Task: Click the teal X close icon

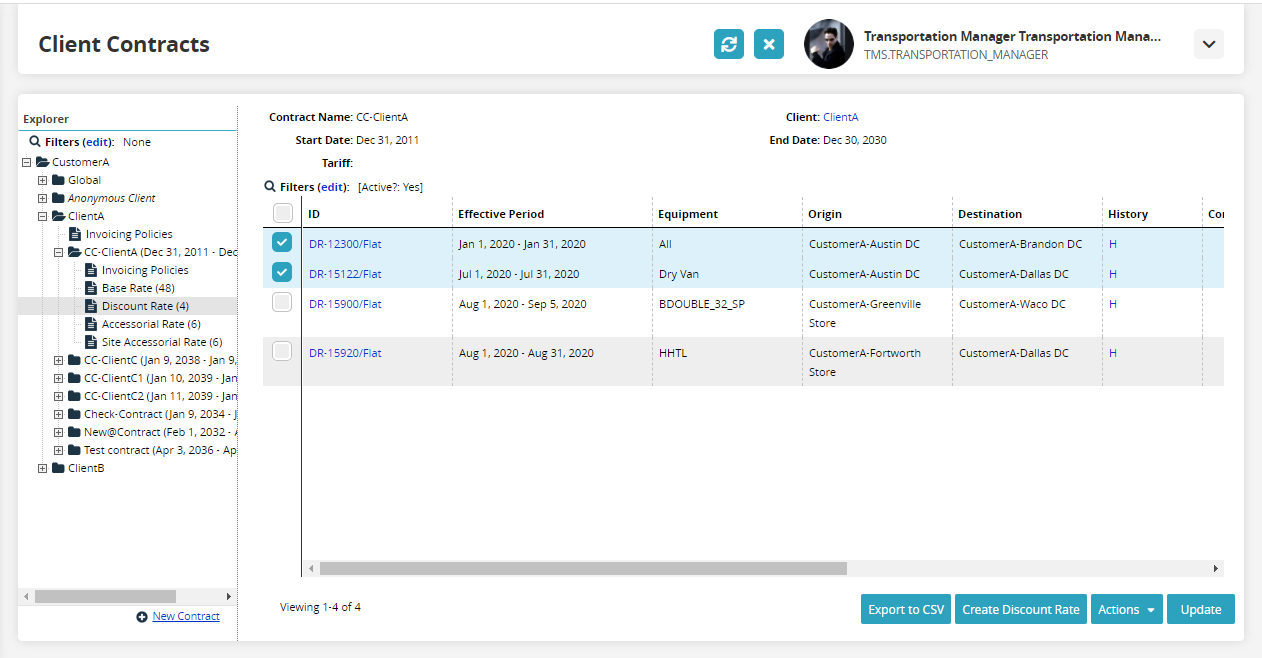Action: point(769,44)
